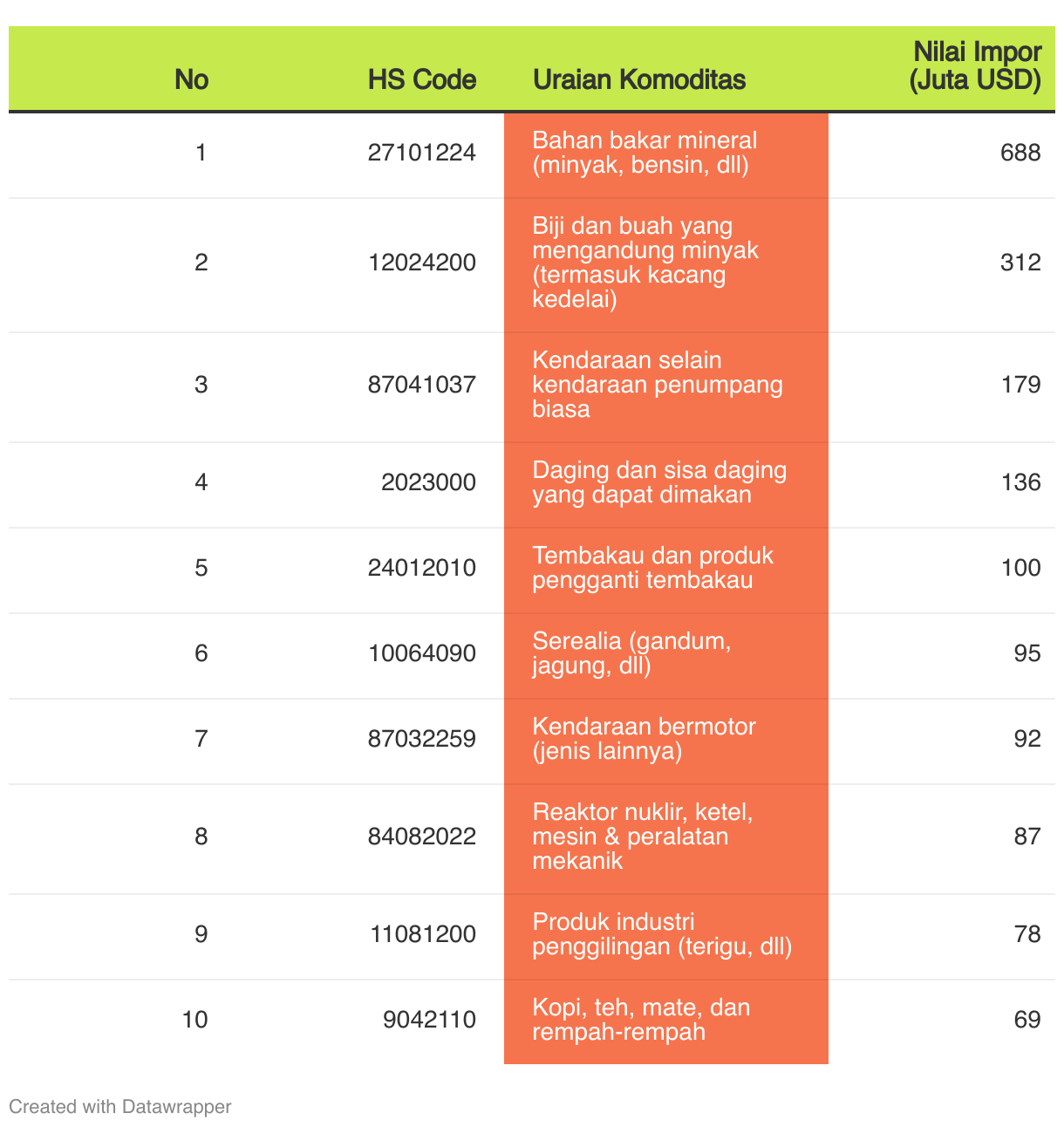Click the 'HS Code' column header

coord(422,79)
